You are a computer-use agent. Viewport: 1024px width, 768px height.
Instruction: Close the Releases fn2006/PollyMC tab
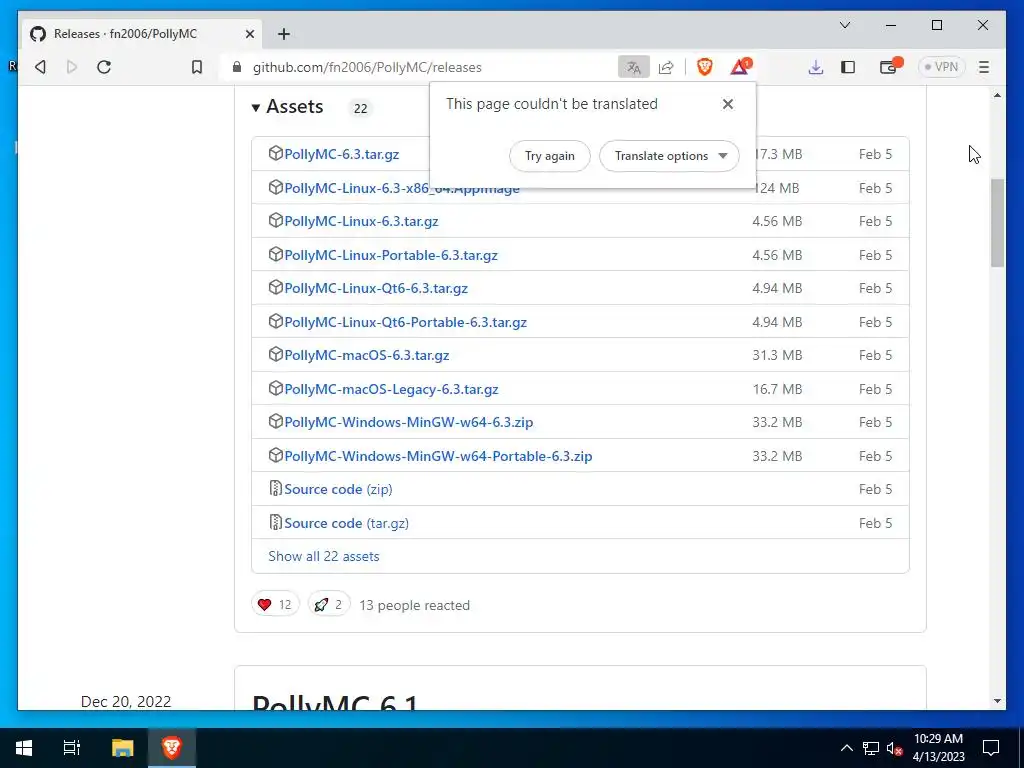click(249, 34)
